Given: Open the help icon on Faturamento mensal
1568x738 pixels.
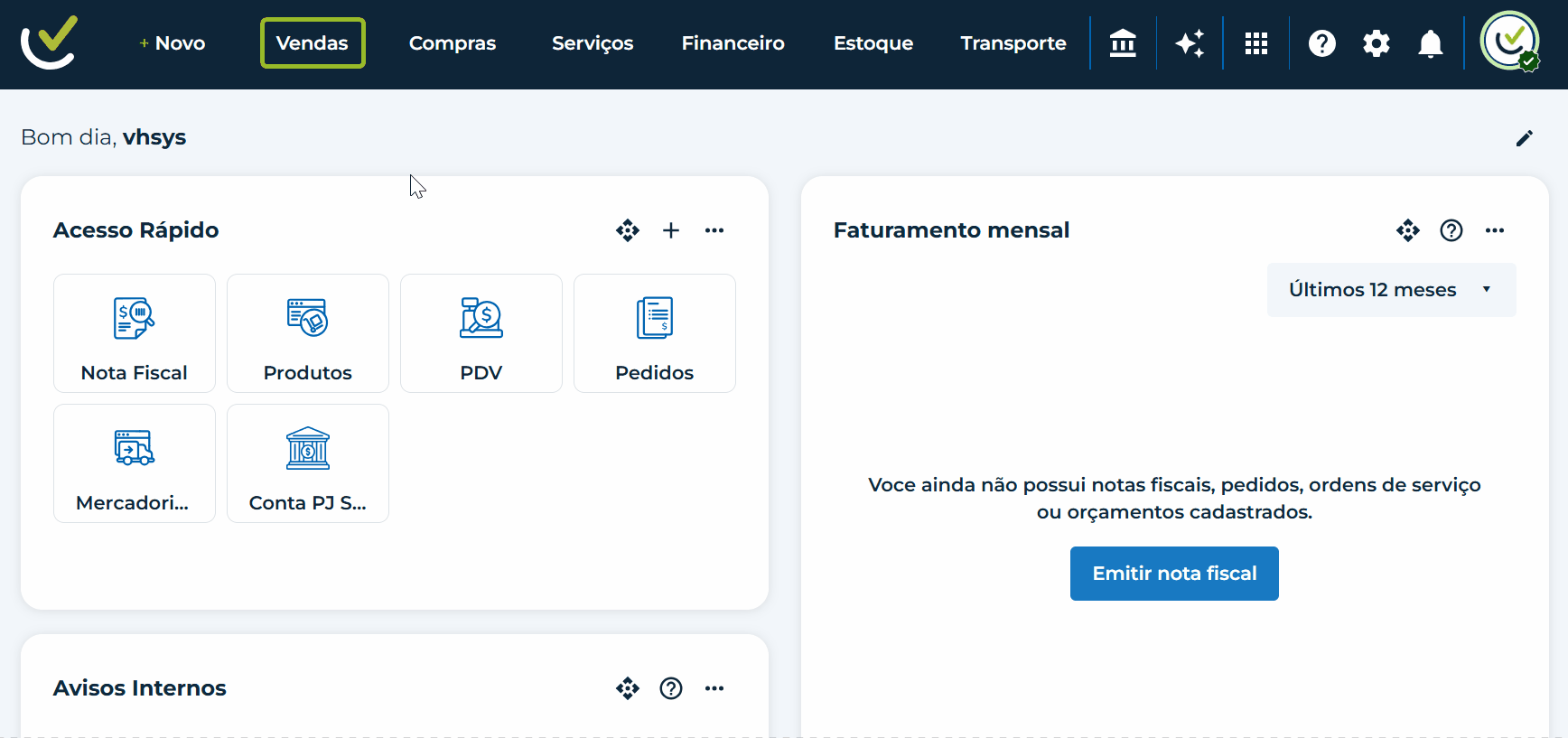Looking at the screenshot, I should click(x=1451, y=230).
